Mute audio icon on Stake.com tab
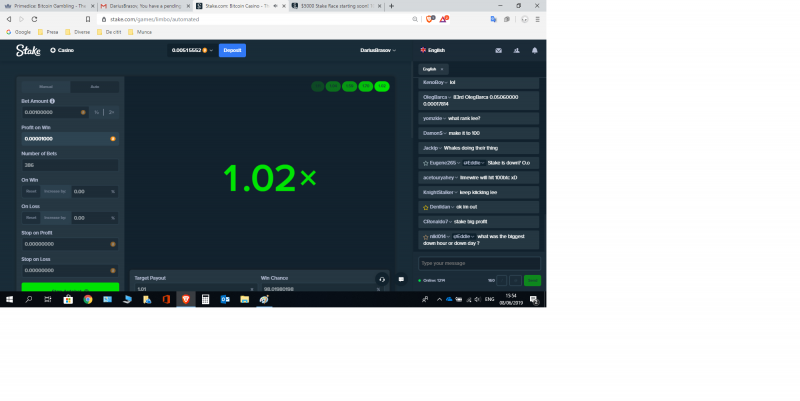Viewport: 800px width, 401px height. (x=276, y=6)
